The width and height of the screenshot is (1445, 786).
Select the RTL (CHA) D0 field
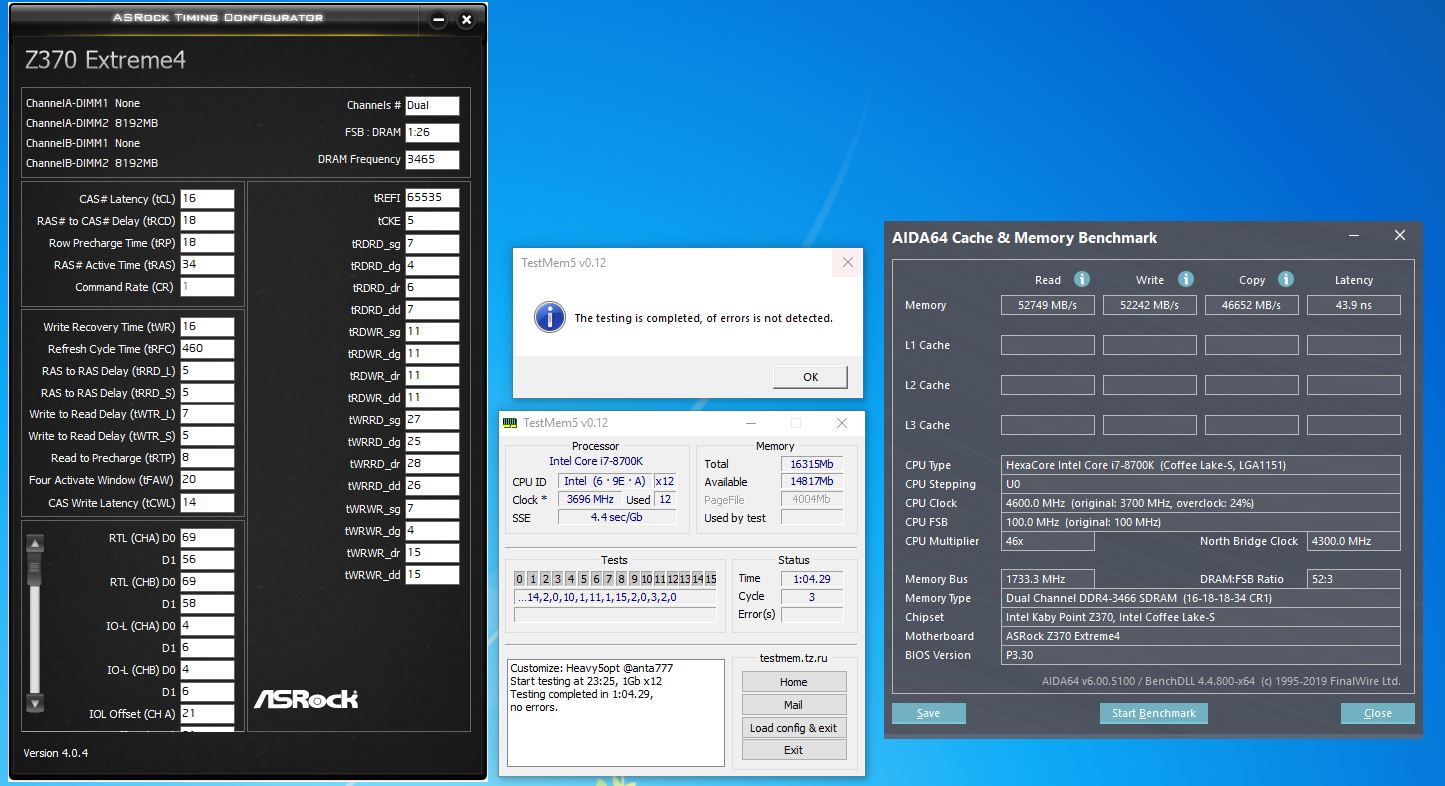pos(207,538)
